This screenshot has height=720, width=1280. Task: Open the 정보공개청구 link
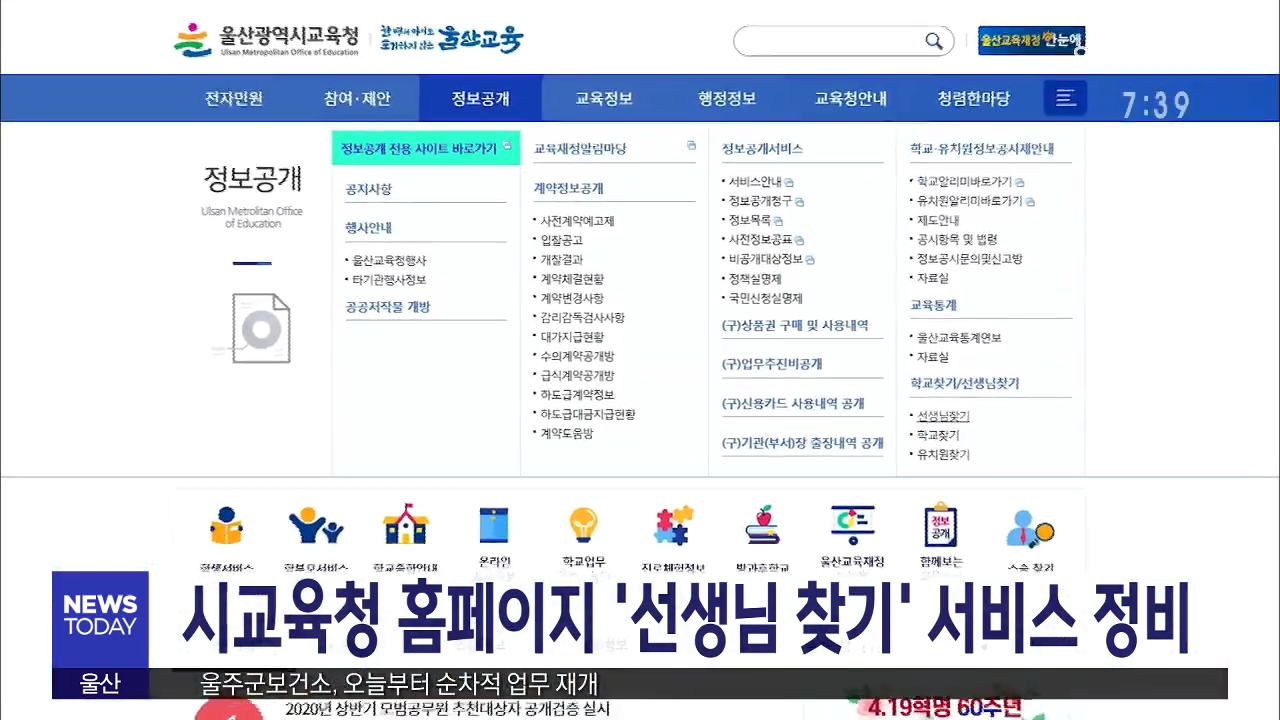pyautogui.click(x=754, y=201)
